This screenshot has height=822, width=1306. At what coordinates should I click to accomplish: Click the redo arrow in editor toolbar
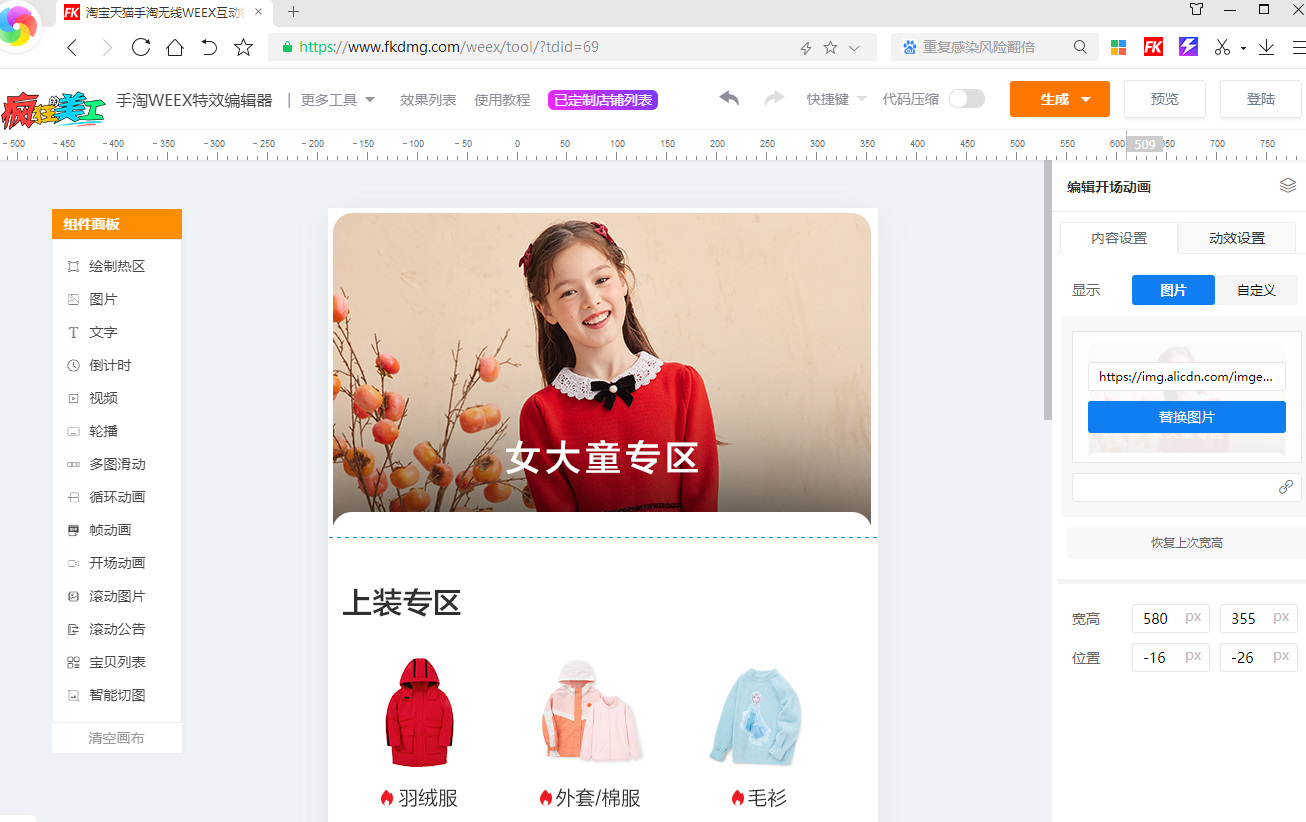coord(774,98)
